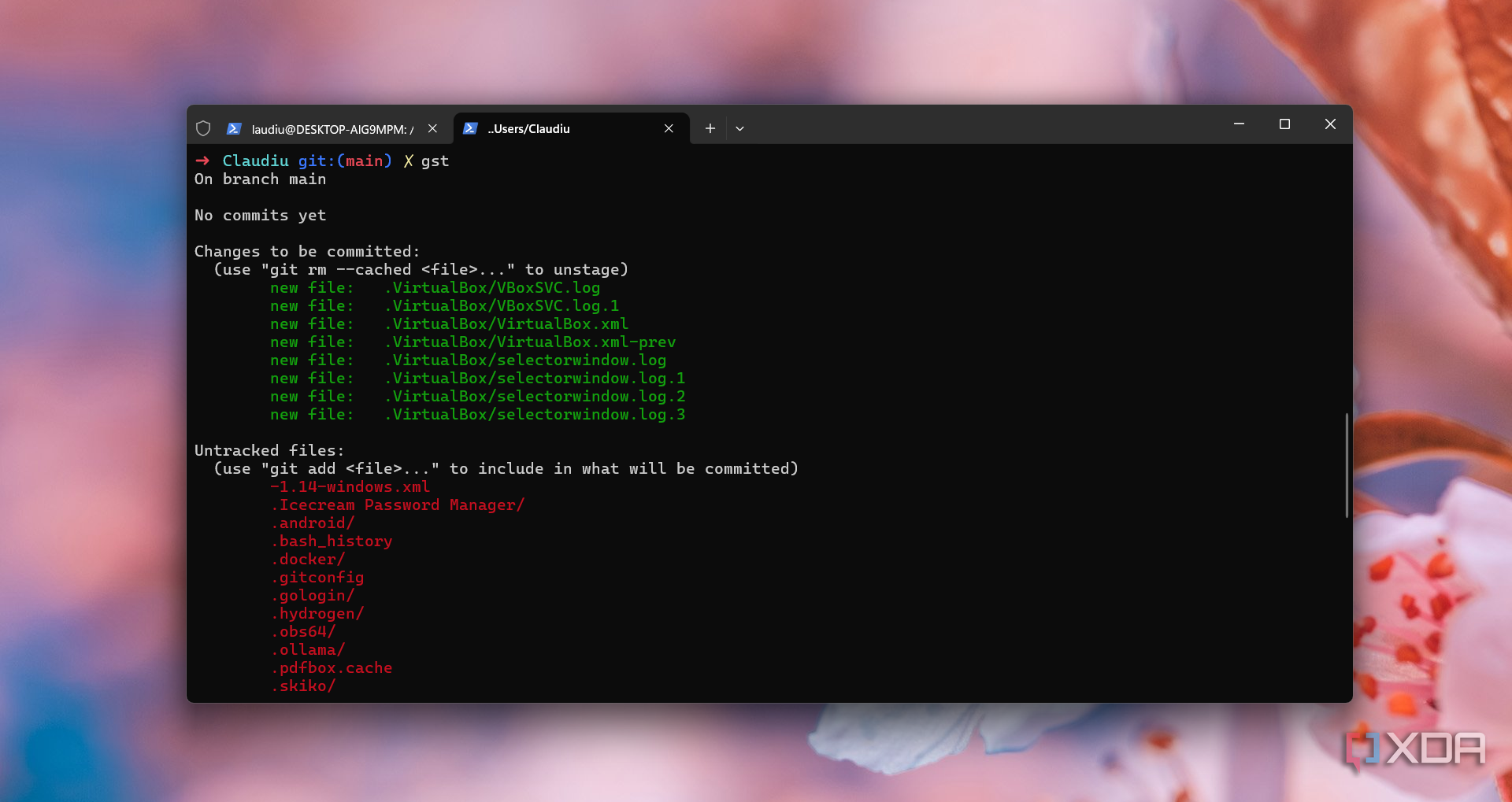Click the .VirtualBox/VBoxSVC.log.1 line
The width and height of the screenshot is (1512, 802).
click(x=445, y=306)
